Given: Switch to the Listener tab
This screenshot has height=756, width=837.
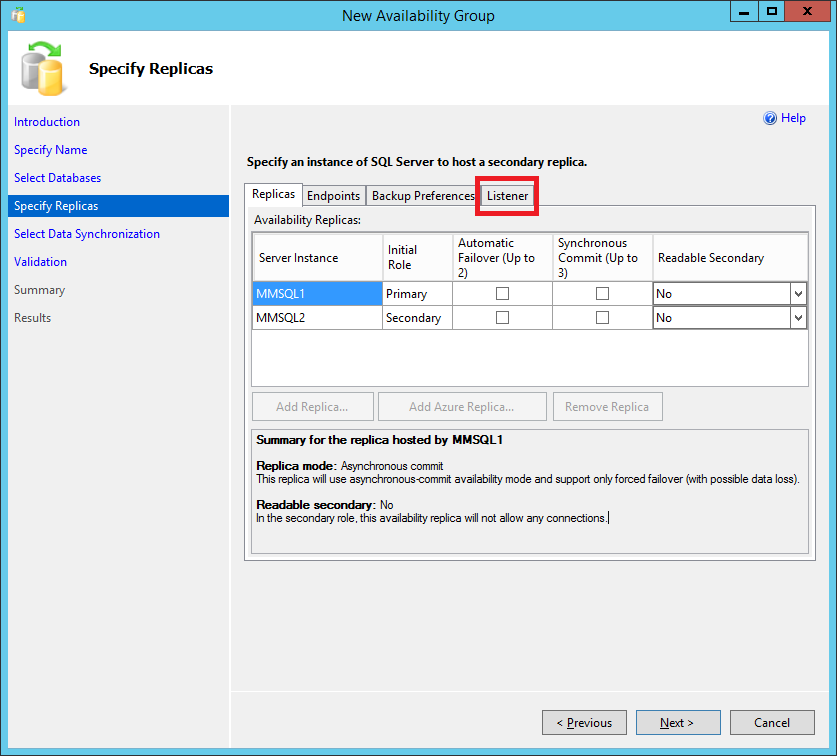Looking at the screenshot, I should click(x=507, y=196).
